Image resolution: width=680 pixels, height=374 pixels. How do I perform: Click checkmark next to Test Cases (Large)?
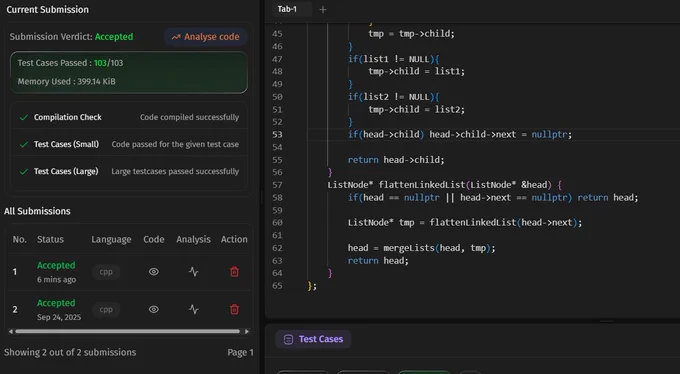click(x=24, y=172)
